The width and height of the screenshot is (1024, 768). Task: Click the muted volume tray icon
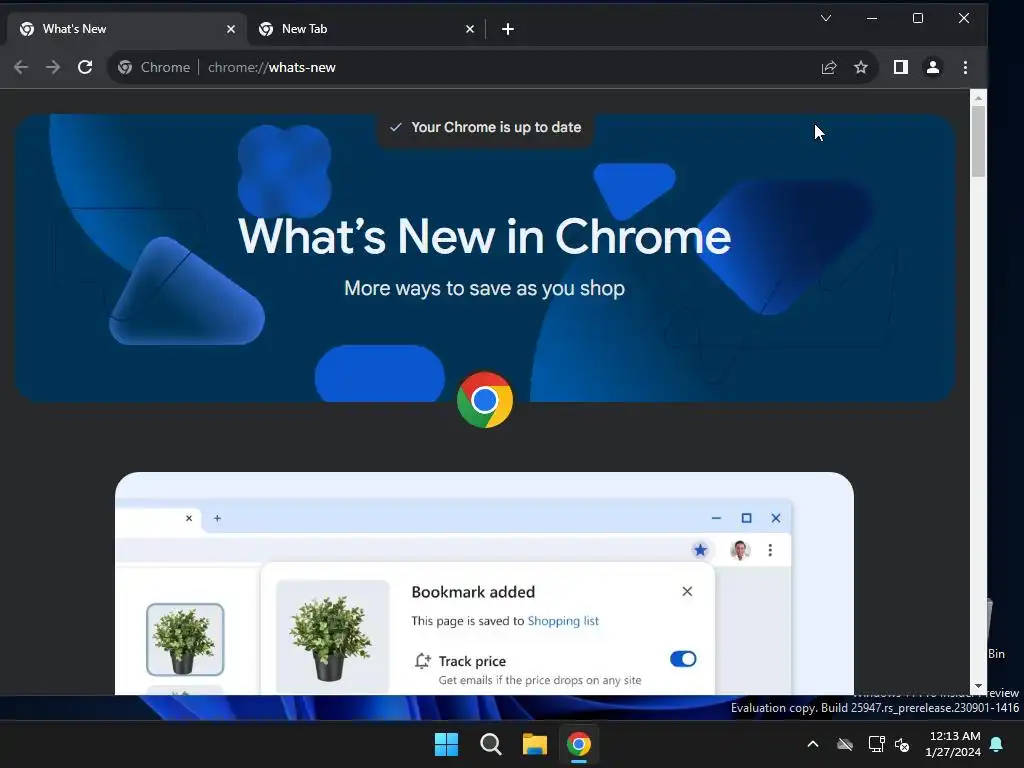coord(902,744)
